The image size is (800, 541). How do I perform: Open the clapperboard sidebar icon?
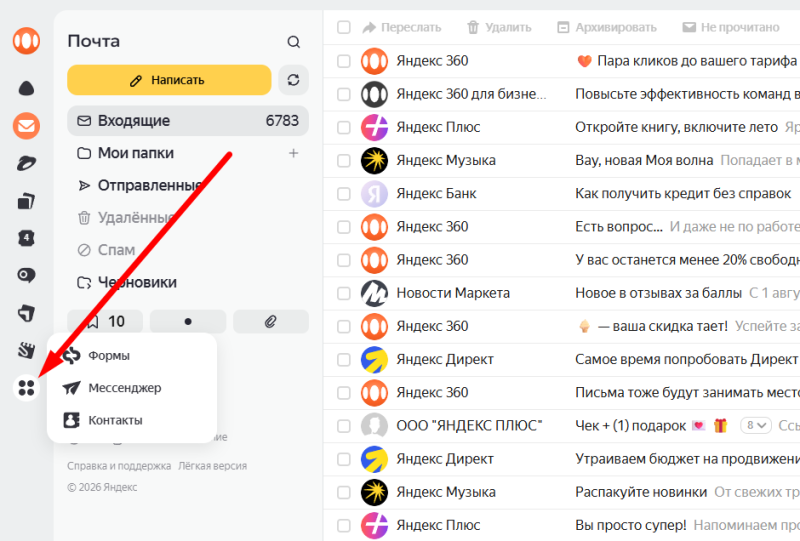27,350
